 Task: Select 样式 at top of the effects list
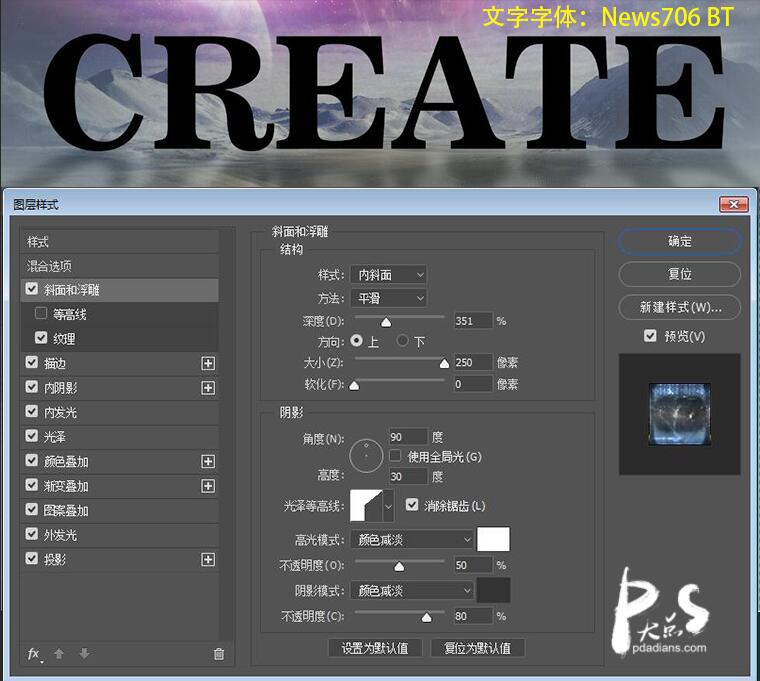point(120,241)
